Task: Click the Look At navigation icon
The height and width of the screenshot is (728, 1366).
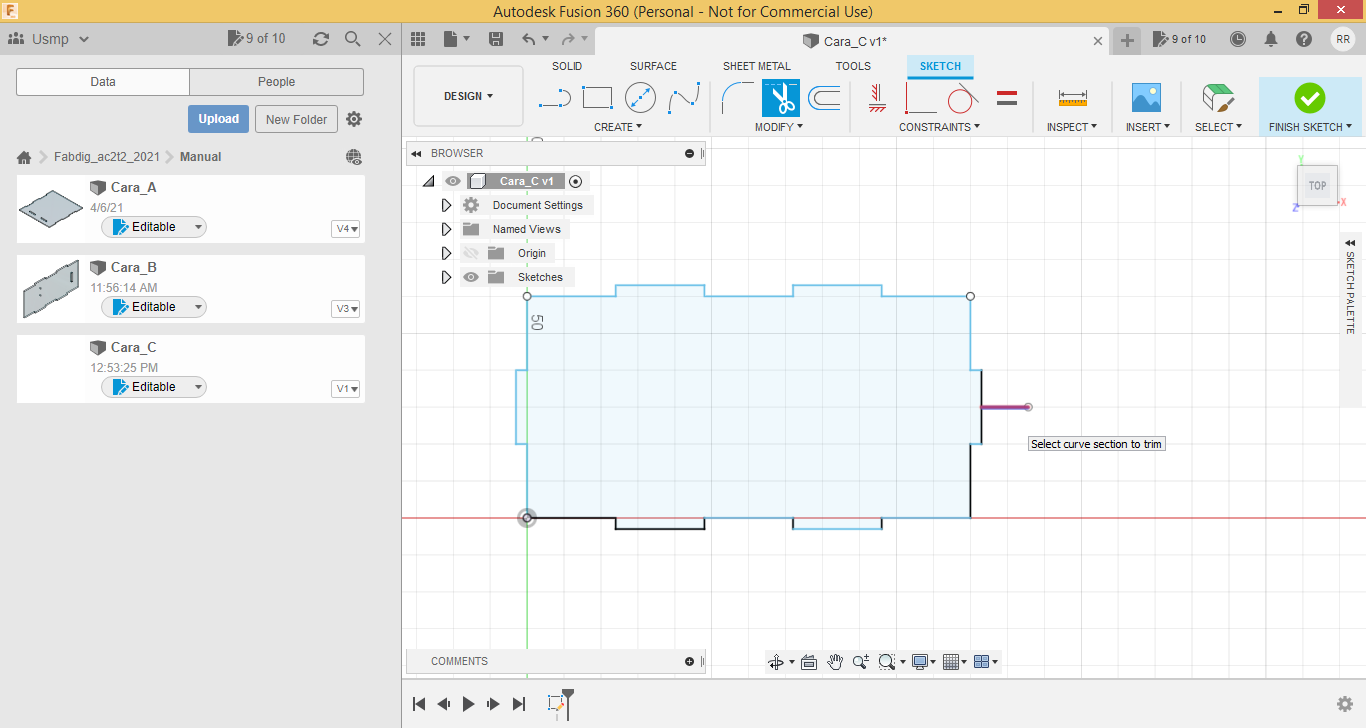Action: 809,662
